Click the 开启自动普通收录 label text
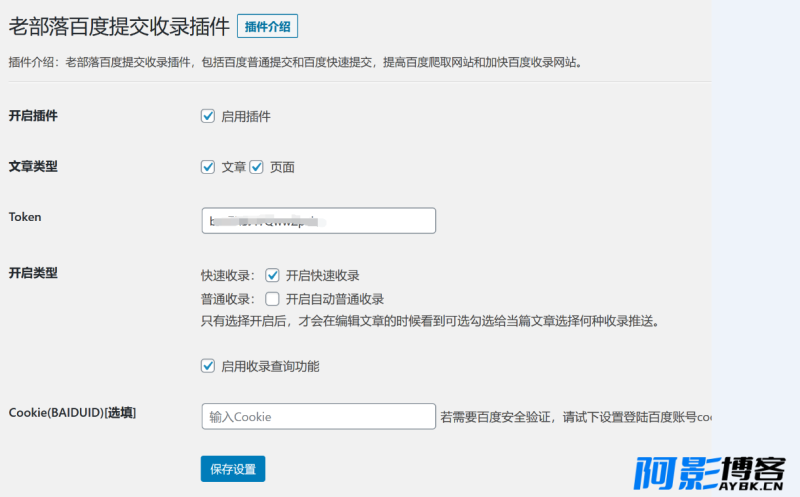This screenshot has height=497, width=800. click(x=335, y=299)
